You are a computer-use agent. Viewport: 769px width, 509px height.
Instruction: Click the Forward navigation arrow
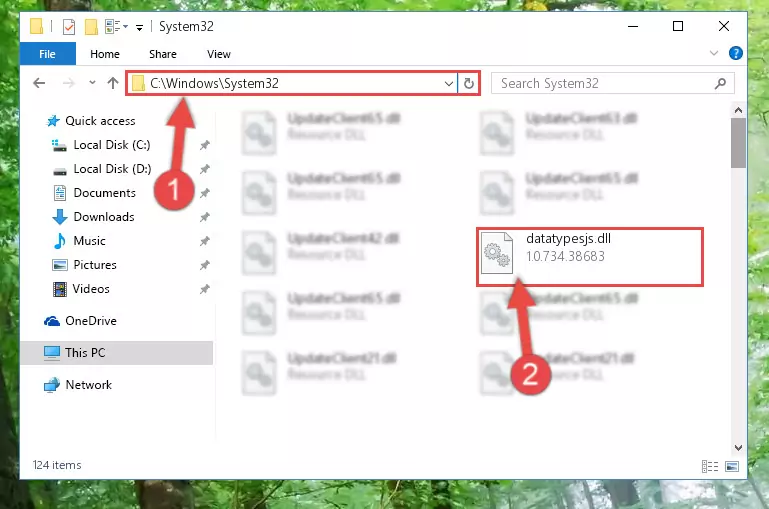(69, 83)
